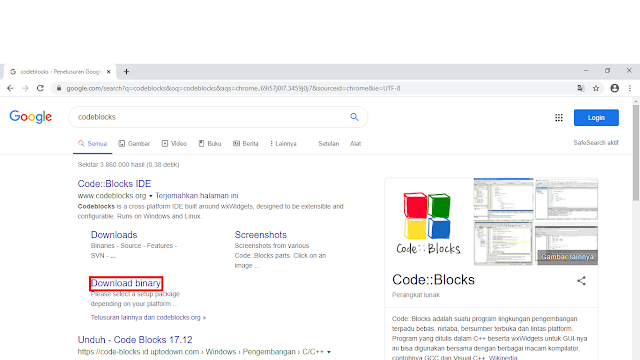Click the Wikipedia link in knowledge panel
Screen dimensions: 640x360
503,358
